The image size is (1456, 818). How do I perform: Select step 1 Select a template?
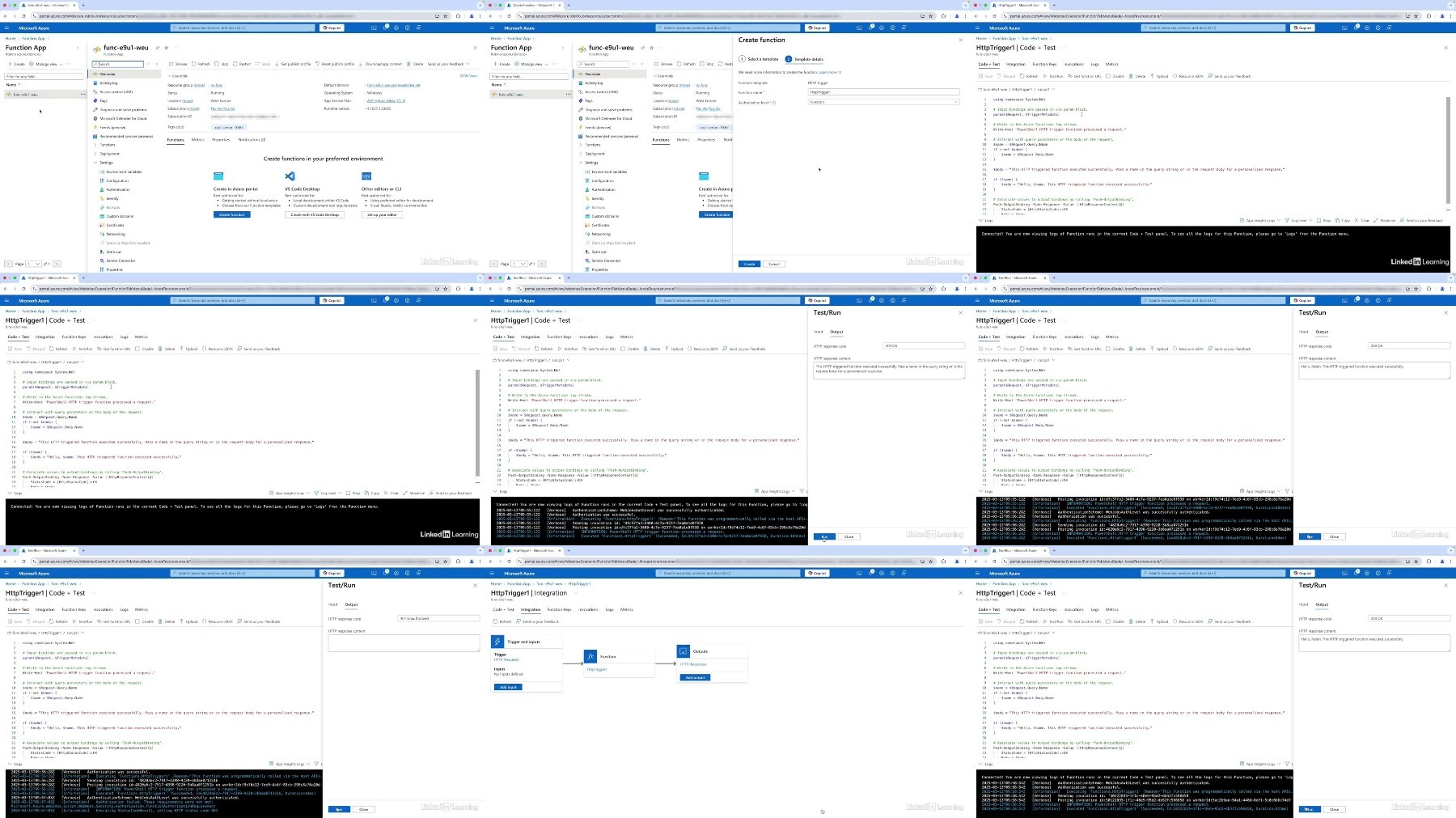[758, 59]
